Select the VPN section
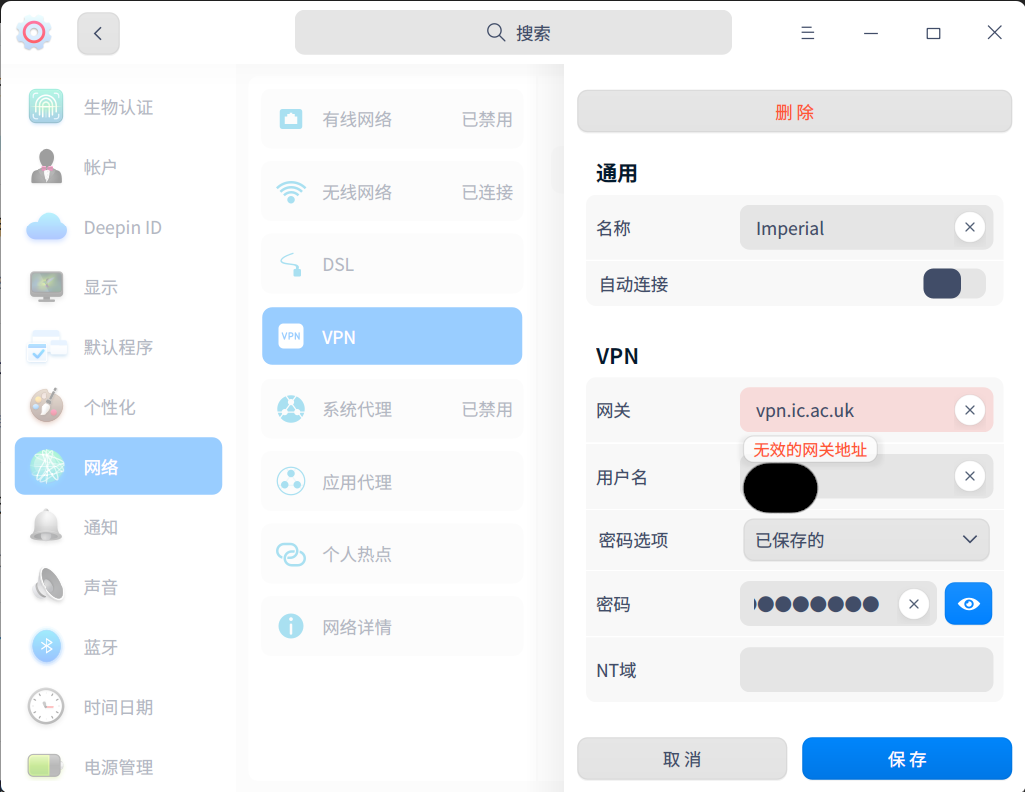Viewport: 1025px width, 792px height. pyautogui.click(x=392, y=337)
